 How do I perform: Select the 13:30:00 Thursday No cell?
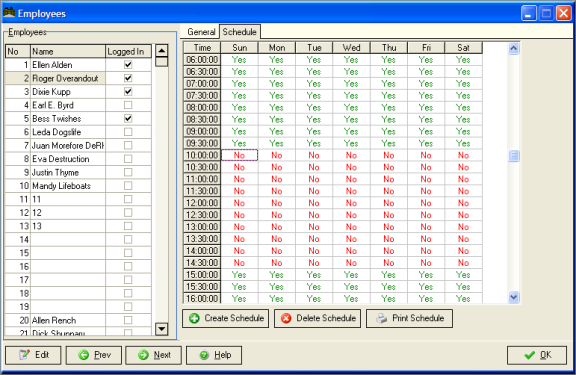pyautogui.click(x=389, y=239)
